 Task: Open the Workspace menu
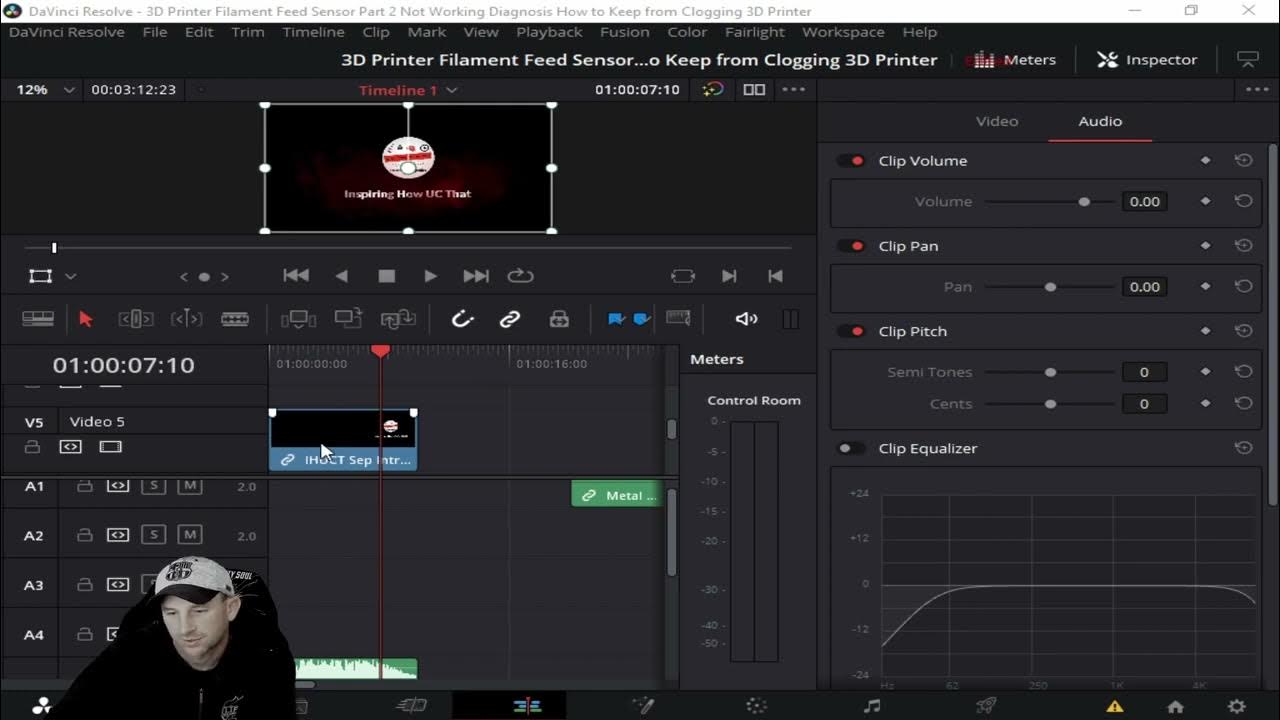click(x=843, y=32)
